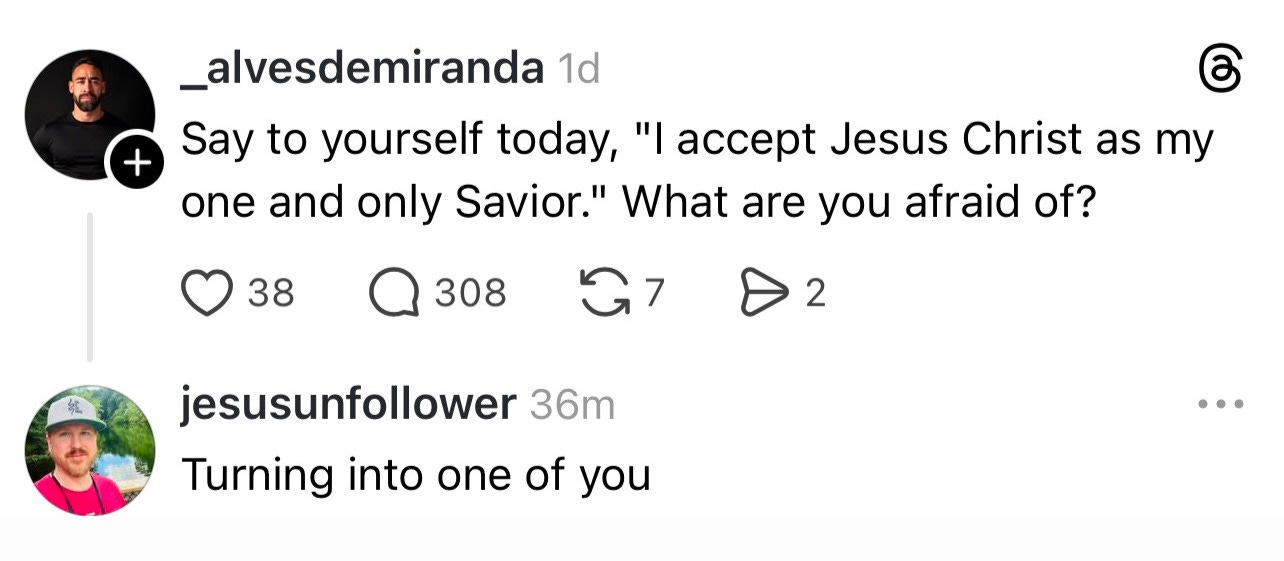View the 38 likes count

[x=271, y=294]
